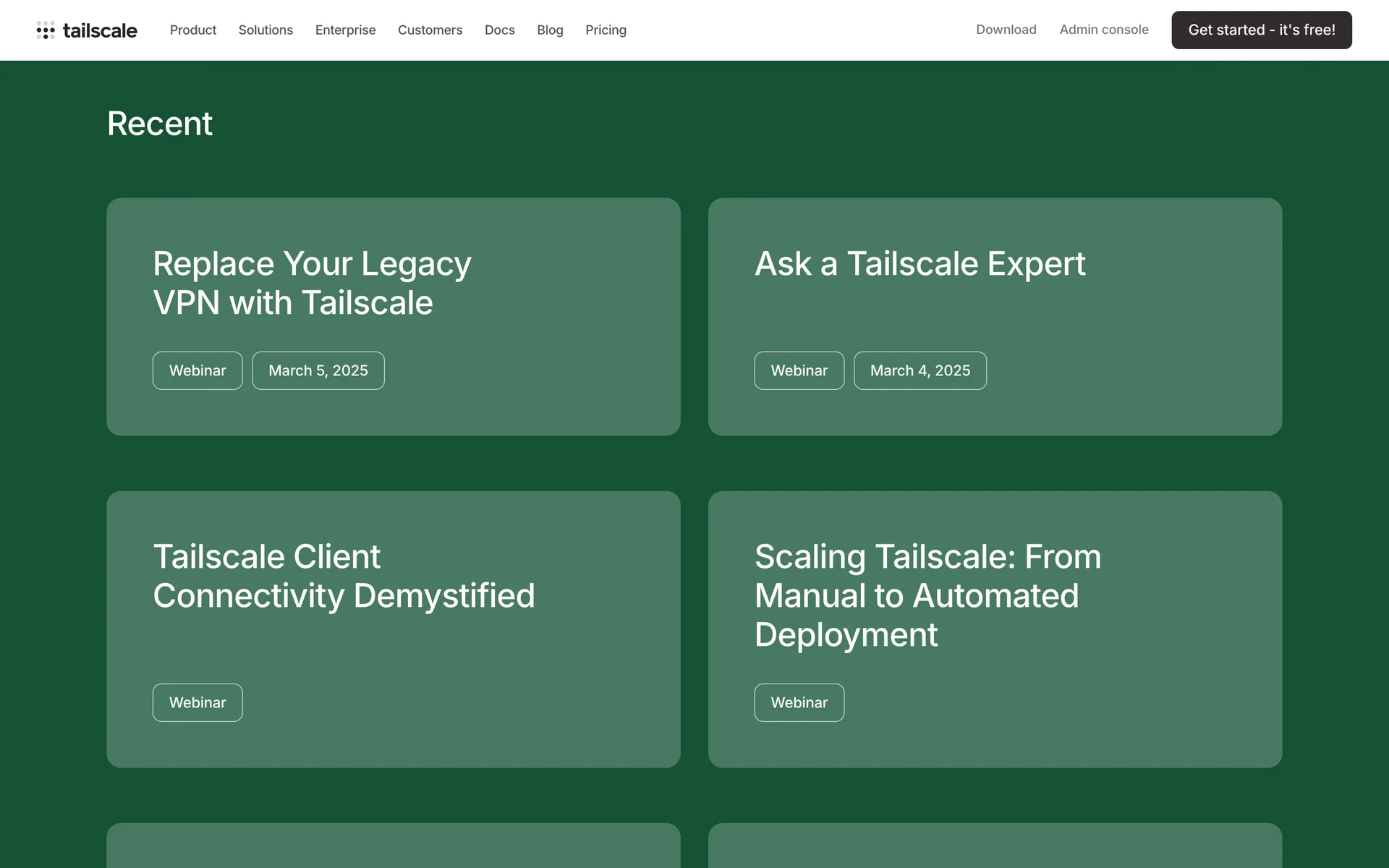Viewport: 1389px width, 868px height.
Task: Navigate to Docs
Action: pyautogui.click(x=499, y=30)
